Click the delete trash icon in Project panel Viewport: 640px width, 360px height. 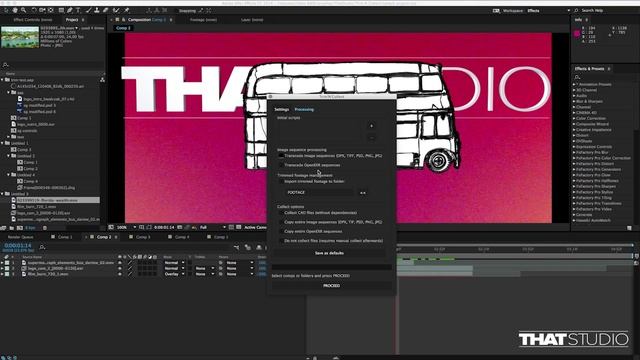[45, 228]
